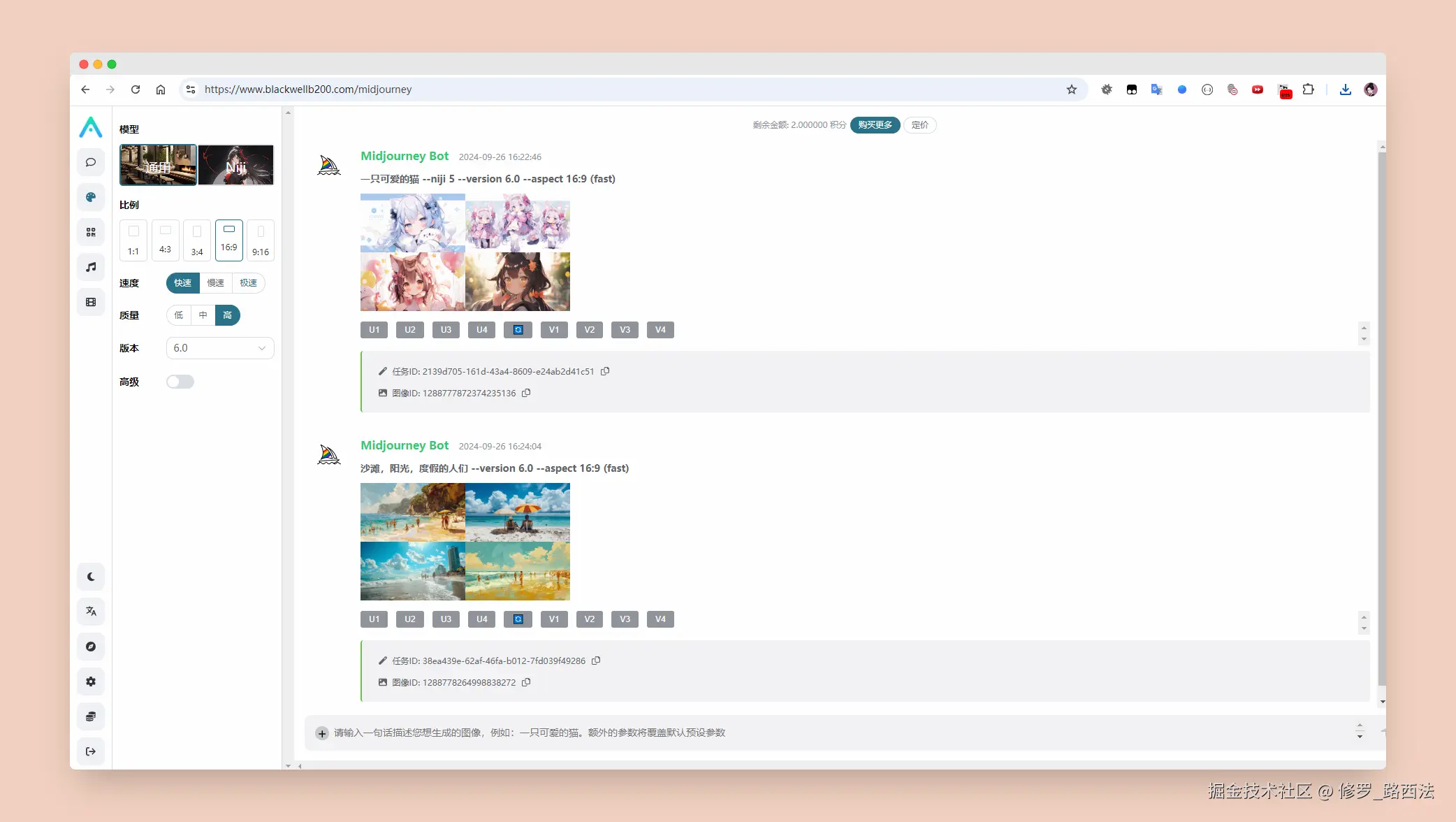The width and height of the screenshot is (1456, 822).
Task: Expand the 版本 6.0 version dropdown
Action: [x=220, y=348]
